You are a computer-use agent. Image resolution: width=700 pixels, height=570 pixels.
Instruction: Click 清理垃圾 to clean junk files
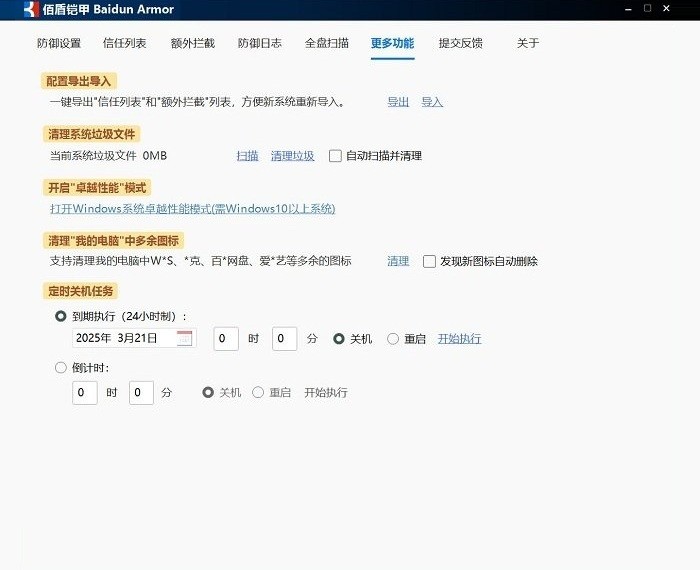[292, 156]
